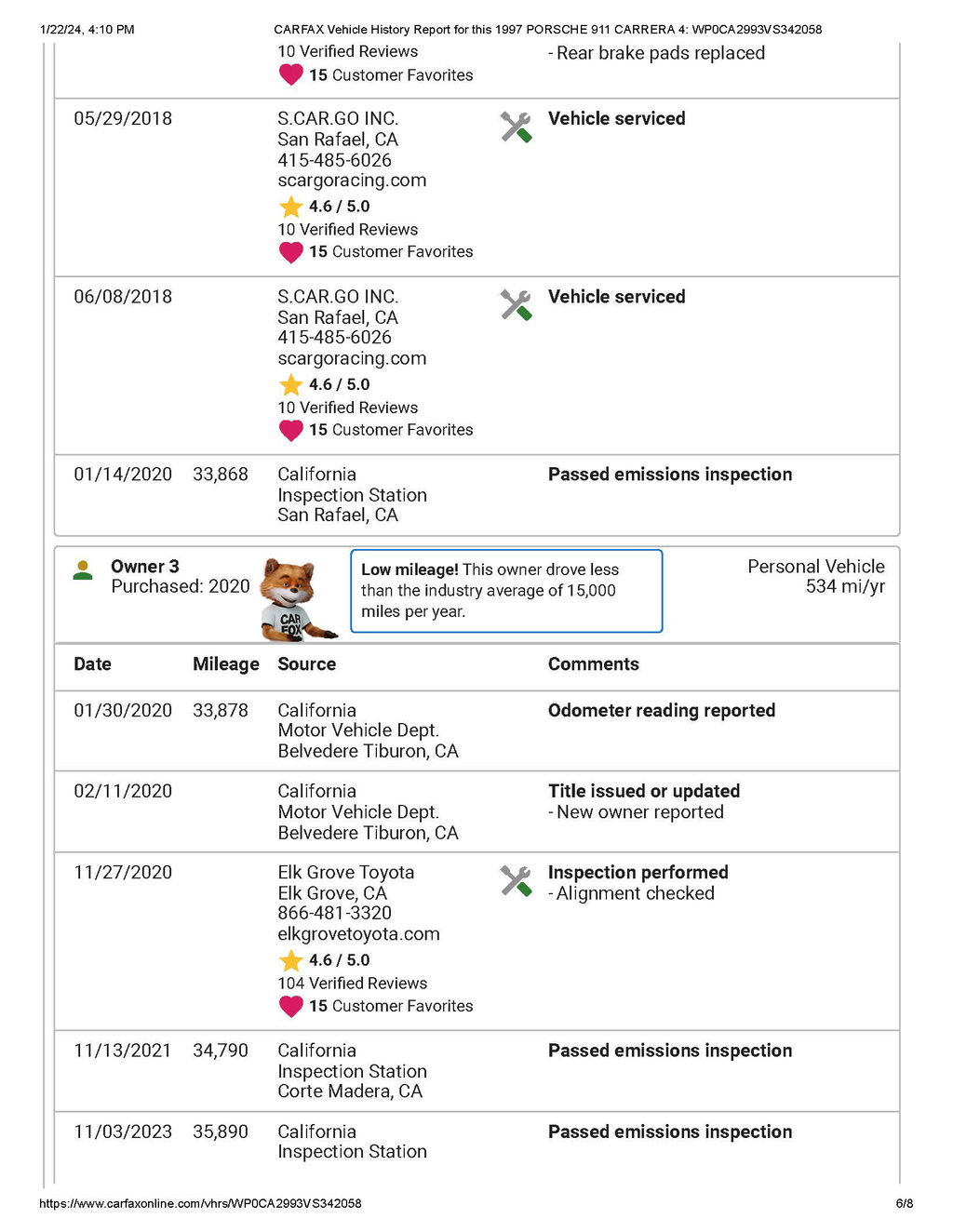
Task: Click the Elk Grove Toyota phone number
Action: 334,913
